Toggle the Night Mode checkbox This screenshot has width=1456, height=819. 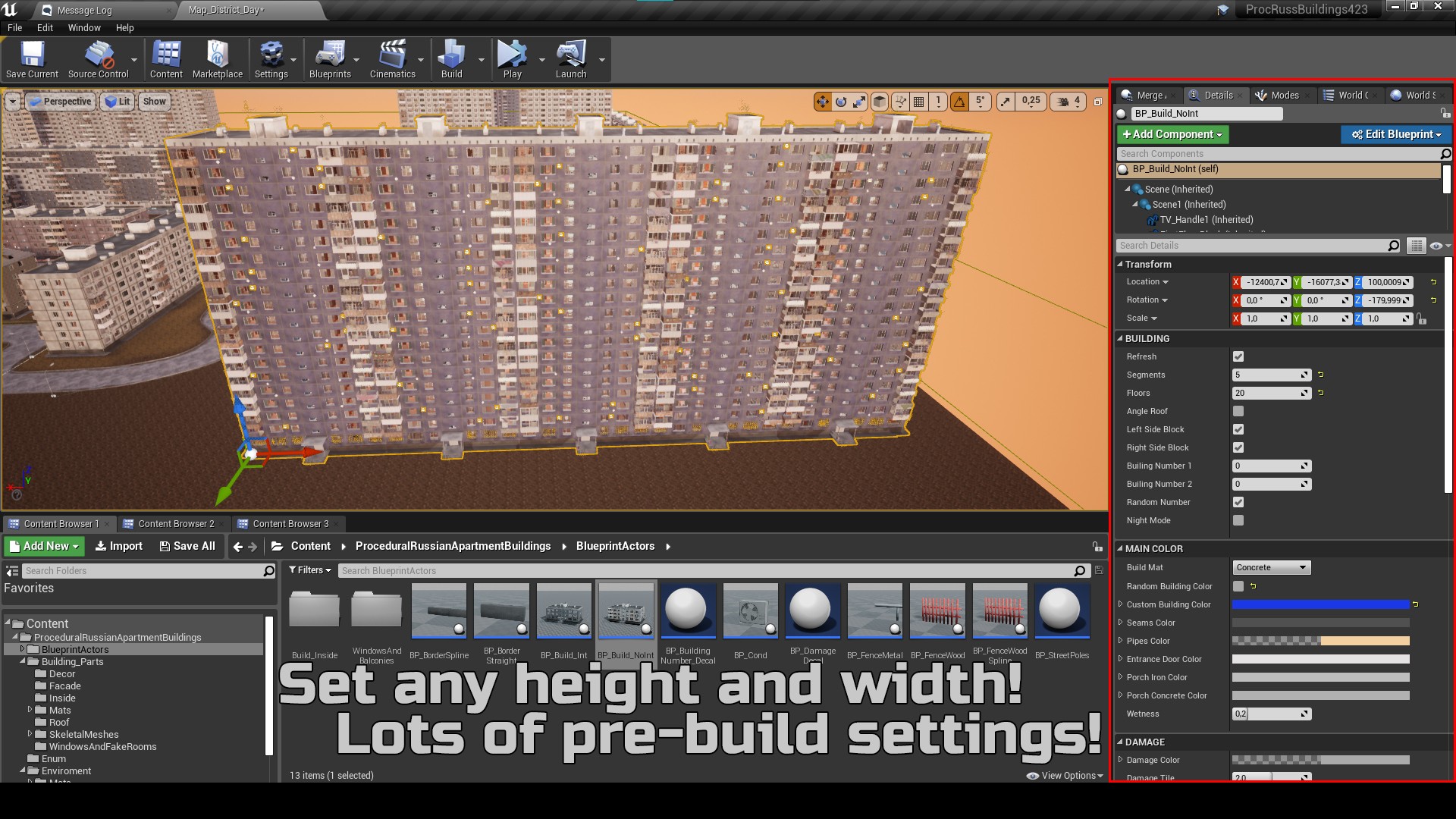[1238, 520]
